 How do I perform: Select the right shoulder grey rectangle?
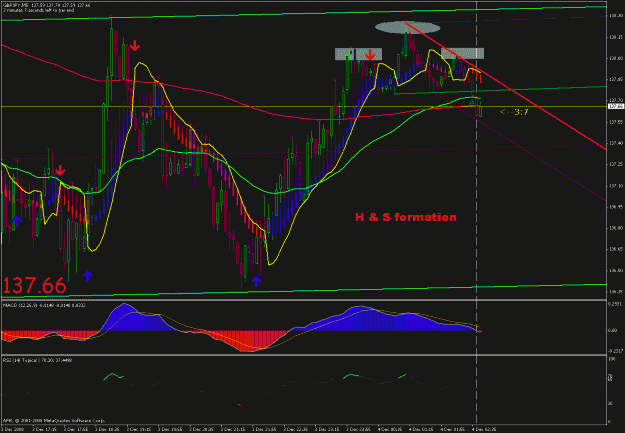click(x=462, y=53)
